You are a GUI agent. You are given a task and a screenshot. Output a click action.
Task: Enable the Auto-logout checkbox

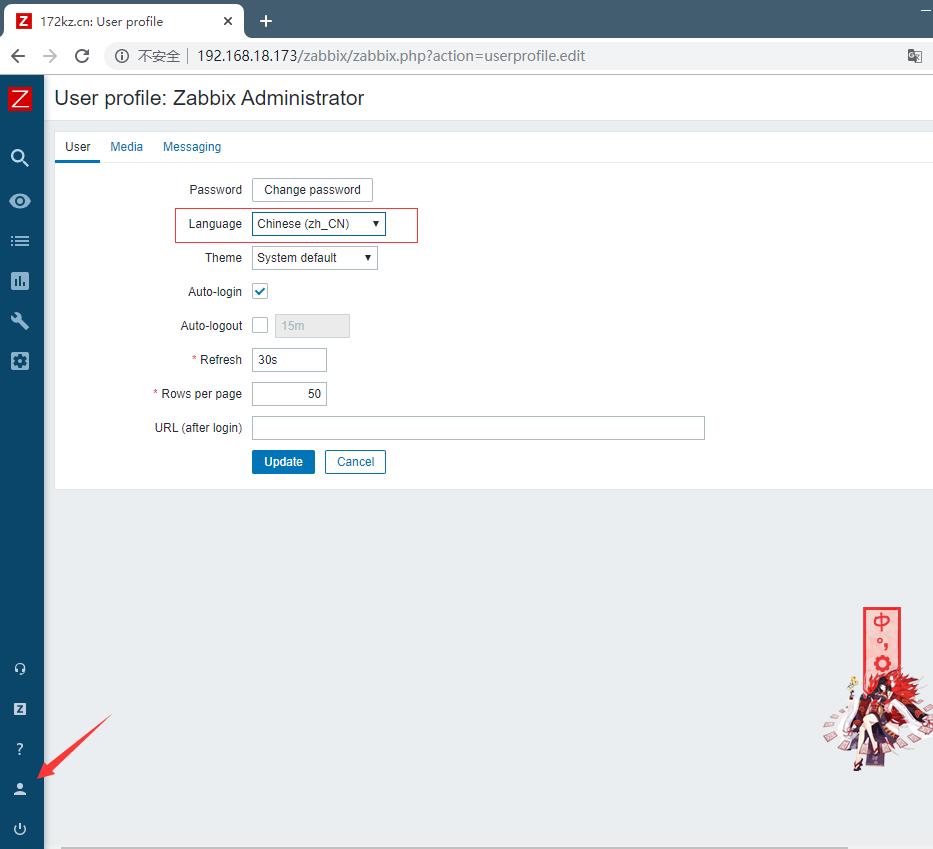pos(258,325)
